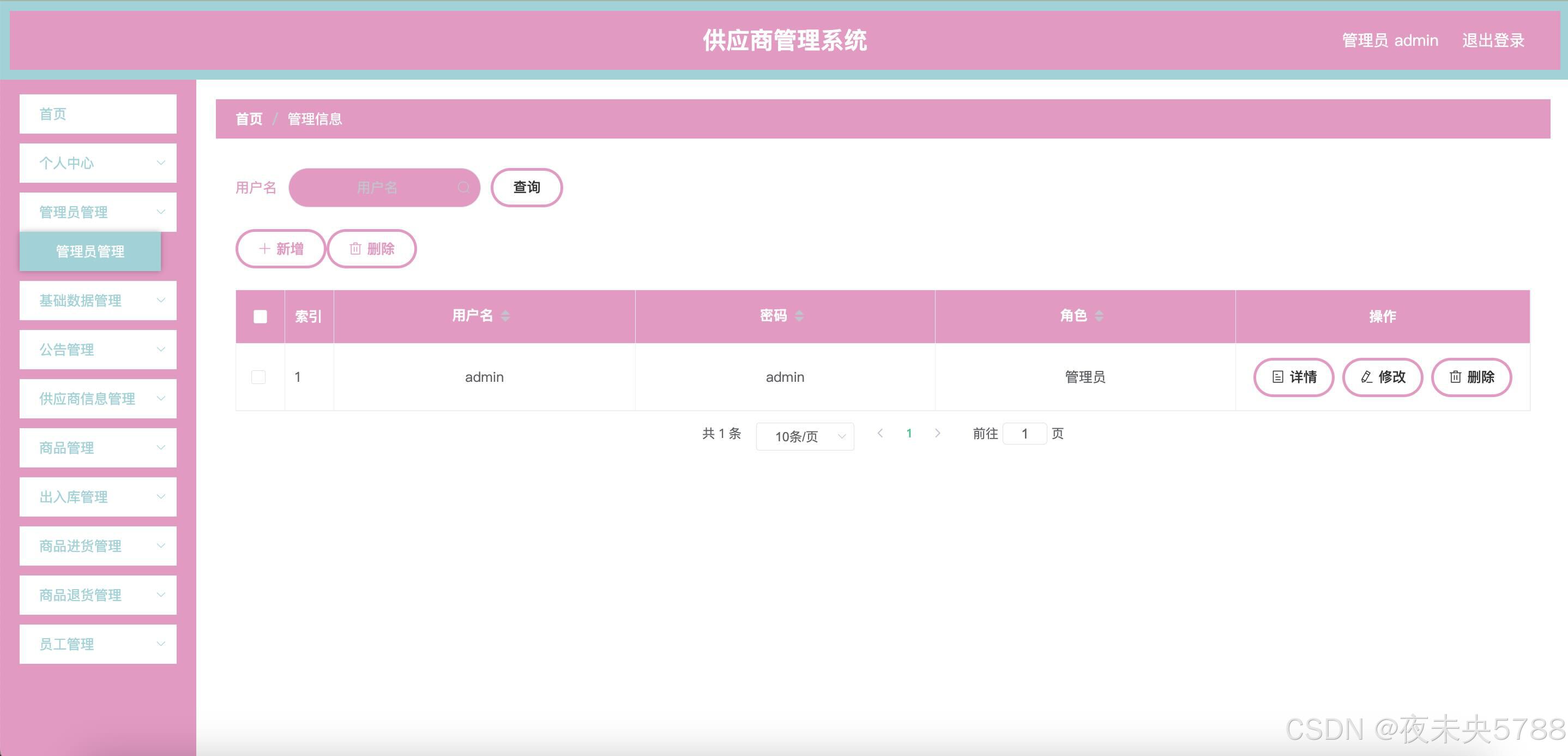
Task: Expand the 基础数据管理 sidebar menu
Action: (98, 301)
